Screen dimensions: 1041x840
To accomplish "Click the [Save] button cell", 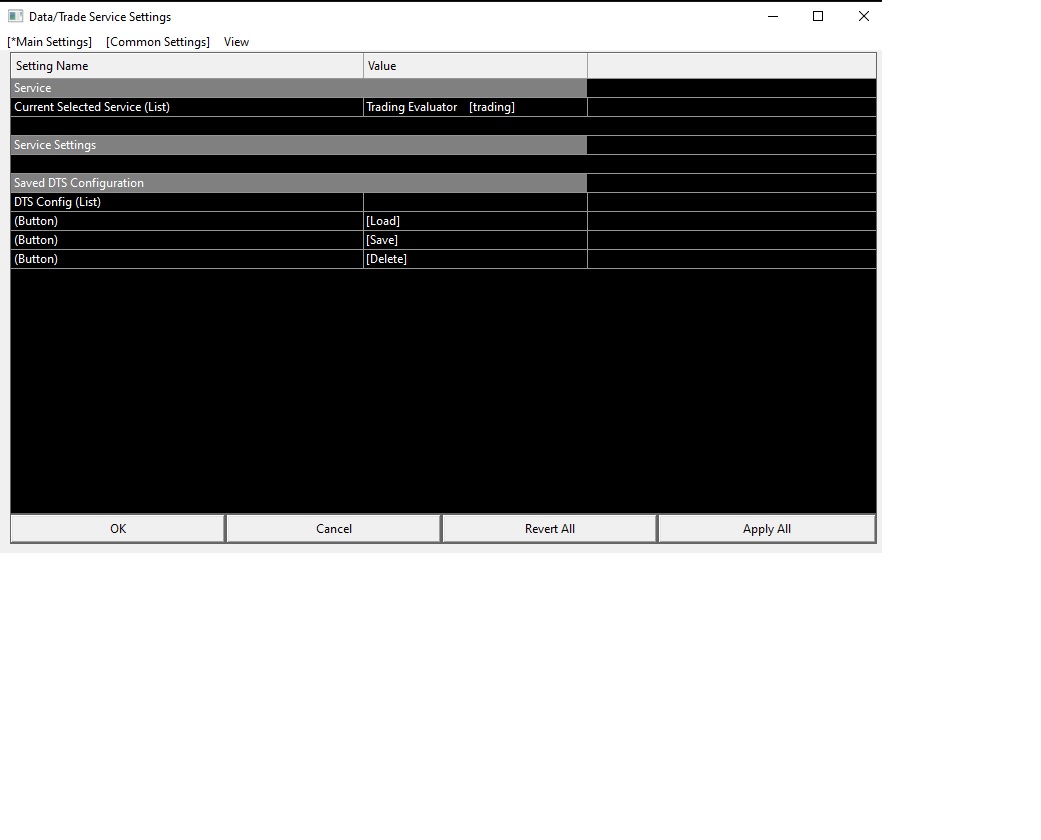I will [x=475, y=240].
